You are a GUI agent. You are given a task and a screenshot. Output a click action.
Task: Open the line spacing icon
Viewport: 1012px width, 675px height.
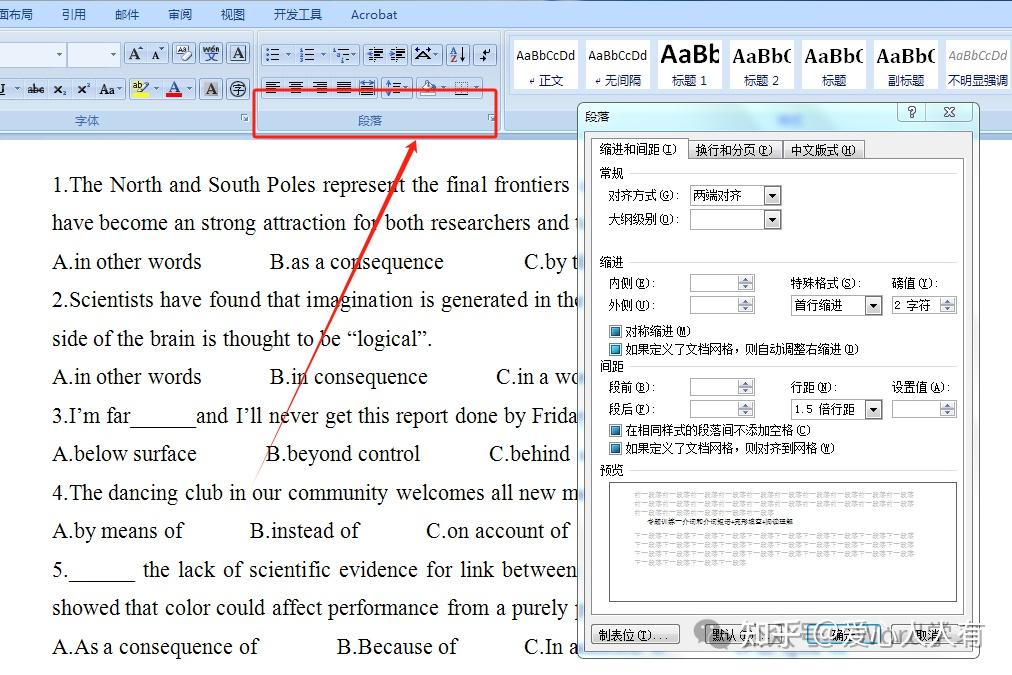[x=393, y=87]
